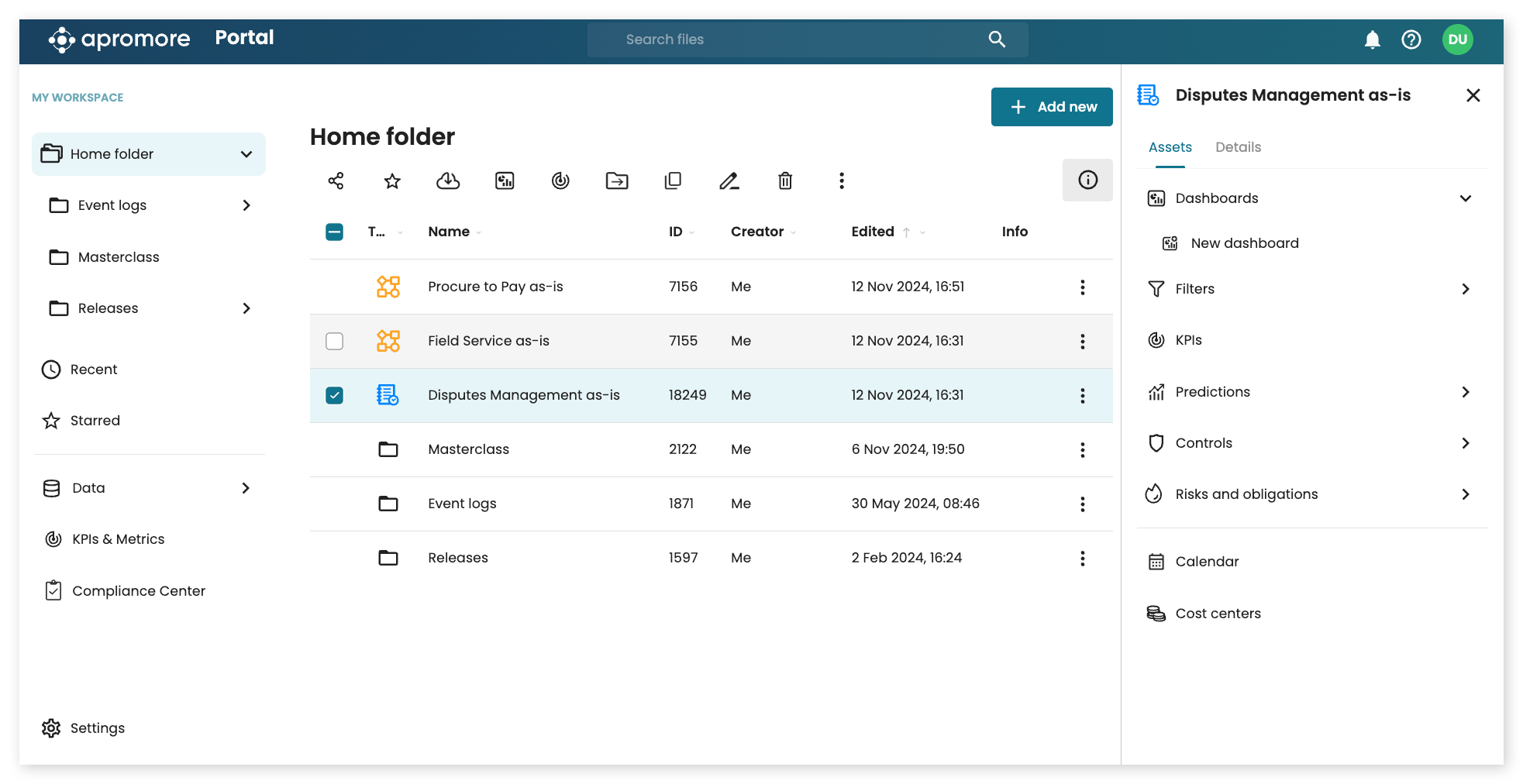This screenshot has height=784, width=1523.
Task: Open Starred in the sidebar
Action: click(x=82, y=421)
